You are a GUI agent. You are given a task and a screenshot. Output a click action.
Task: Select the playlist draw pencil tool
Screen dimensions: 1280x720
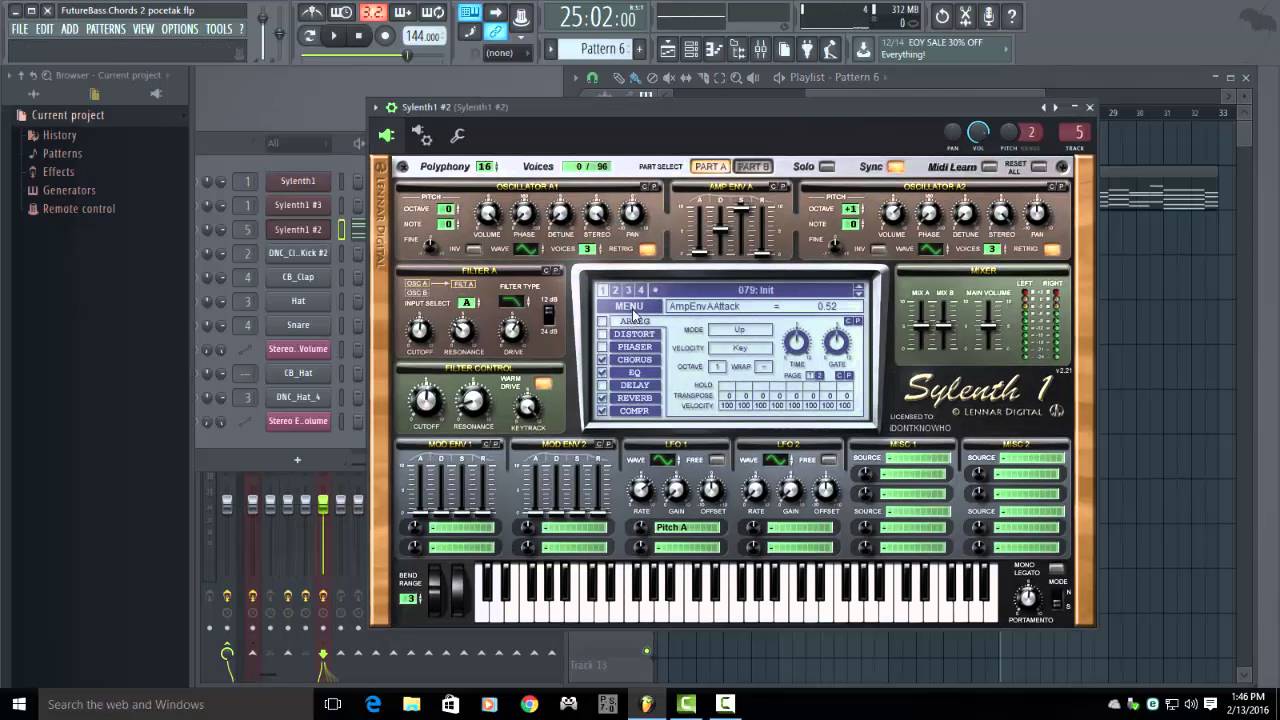[x=619, y=77]
